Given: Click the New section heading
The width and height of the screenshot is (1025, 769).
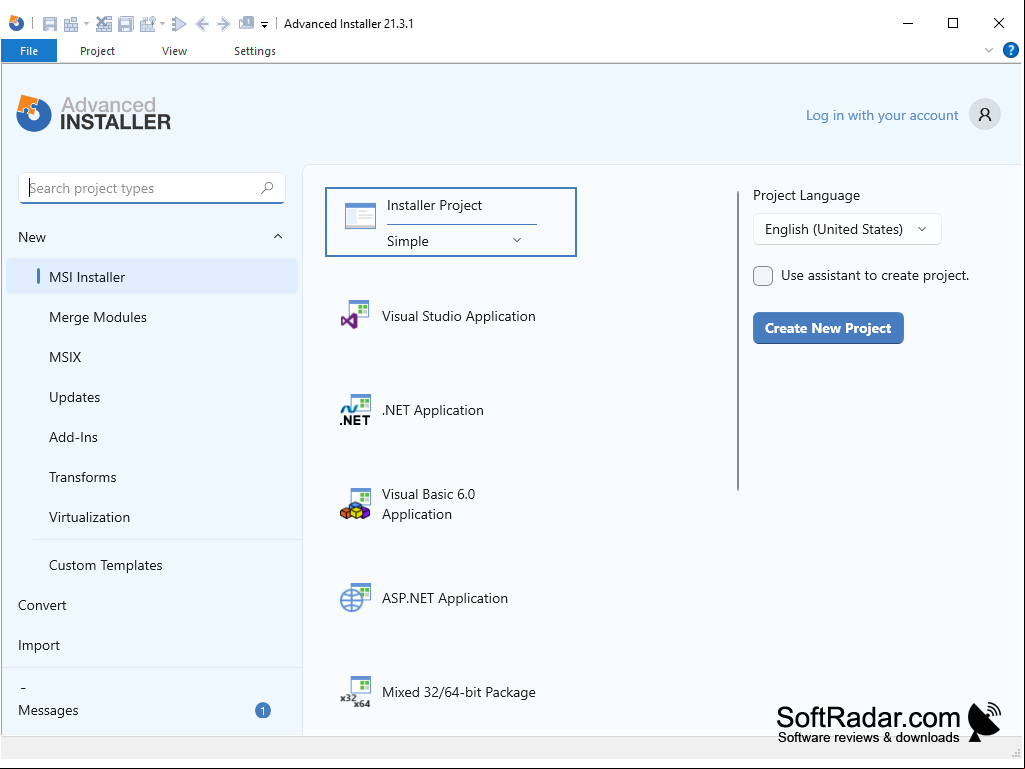Looking at the screenshot, I should (x=32, y=237).
